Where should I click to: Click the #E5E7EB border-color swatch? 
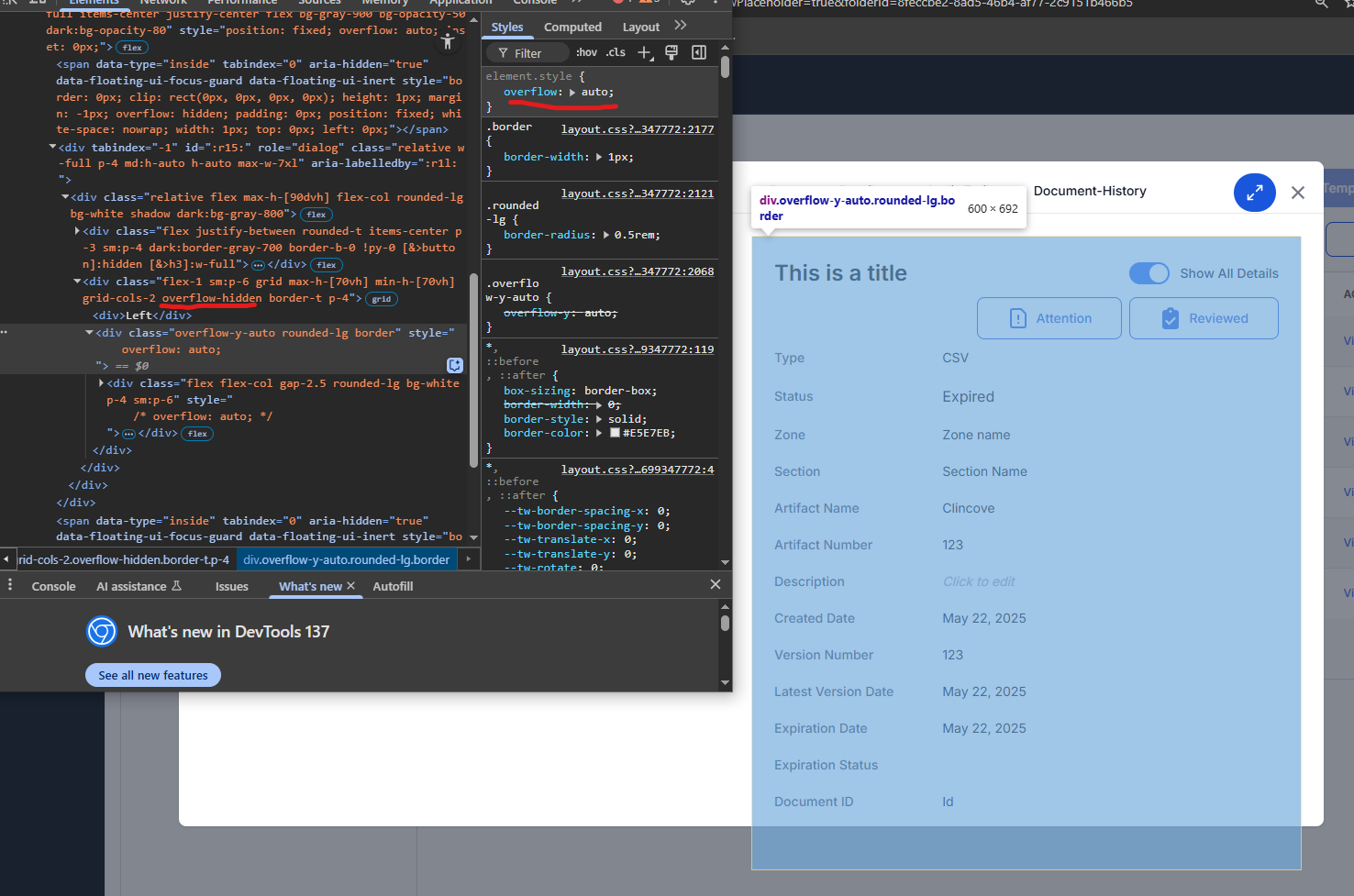click(x=615, y=433)
